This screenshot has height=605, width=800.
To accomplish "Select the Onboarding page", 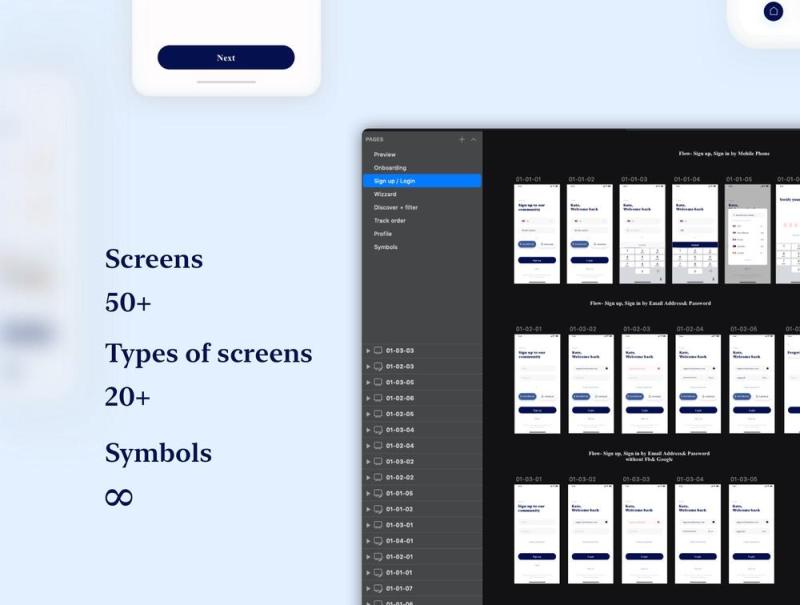I will [392, 167].
